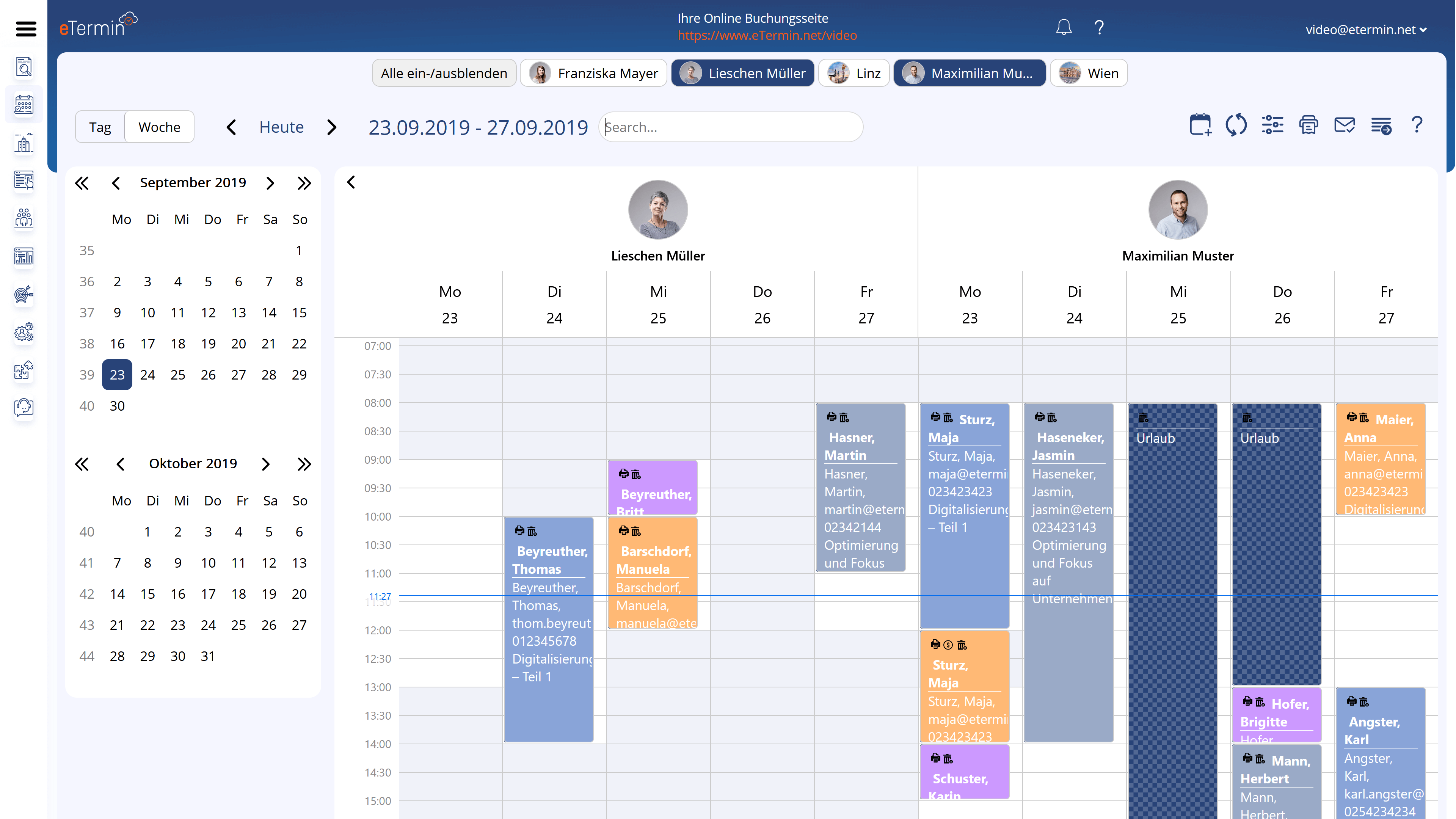This screenshot has height=819, width=1456.
Task: Open Maier, Anna appointment
Action: (x=1381, y=459)
